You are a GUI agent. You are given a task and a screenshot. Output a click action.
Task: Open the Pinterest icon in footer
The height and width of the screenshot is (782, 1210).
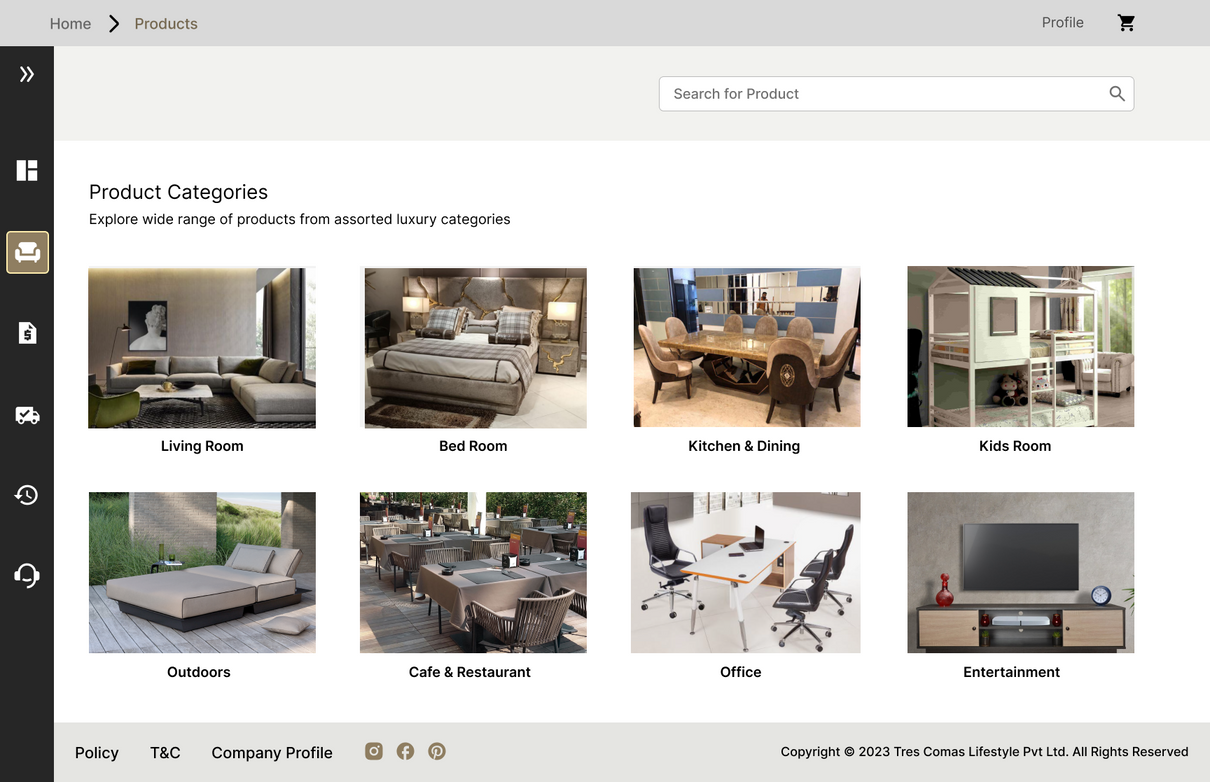point(437,751)
